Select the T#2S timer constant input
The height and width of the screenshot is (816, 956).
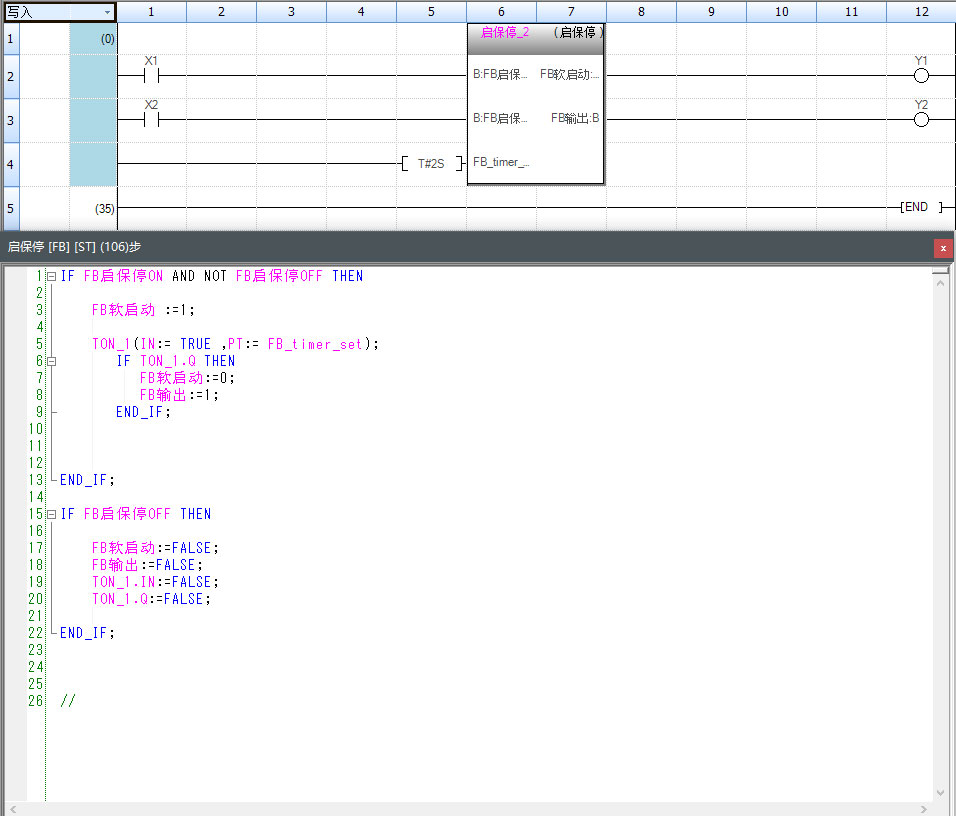click(x=431, y=163)
